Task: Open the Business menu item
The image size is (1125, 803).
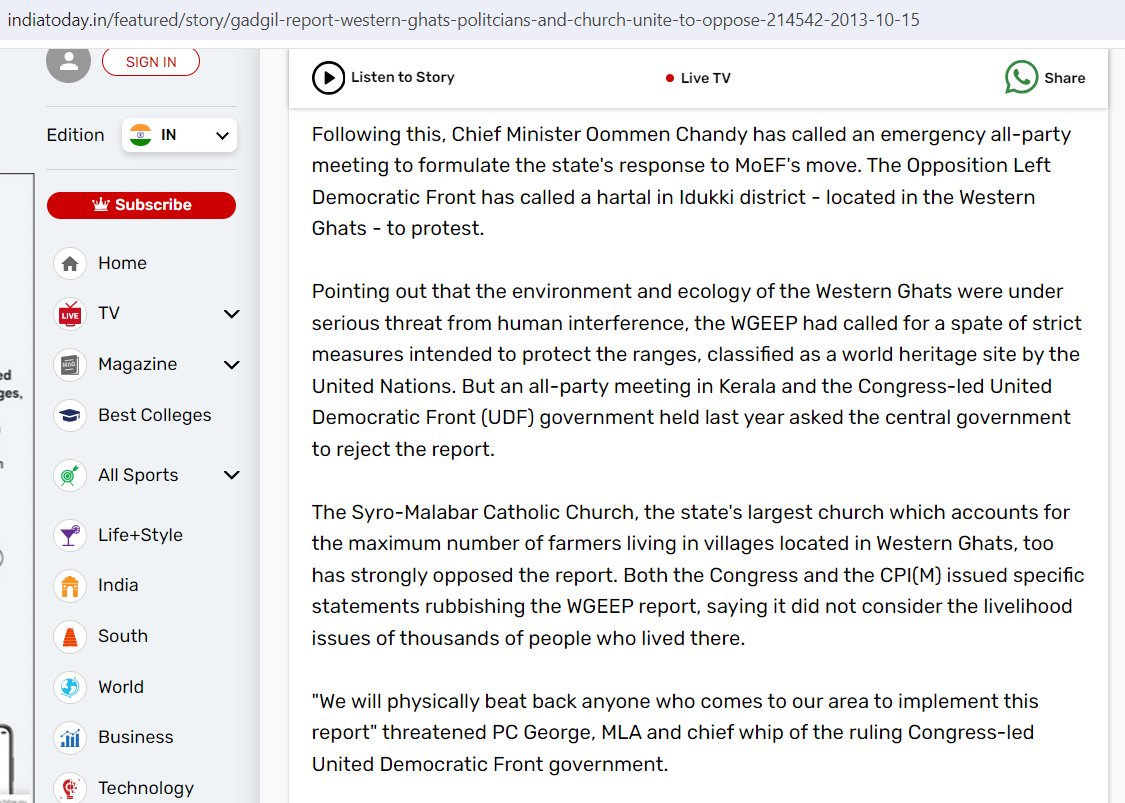Action: [136, 738]
